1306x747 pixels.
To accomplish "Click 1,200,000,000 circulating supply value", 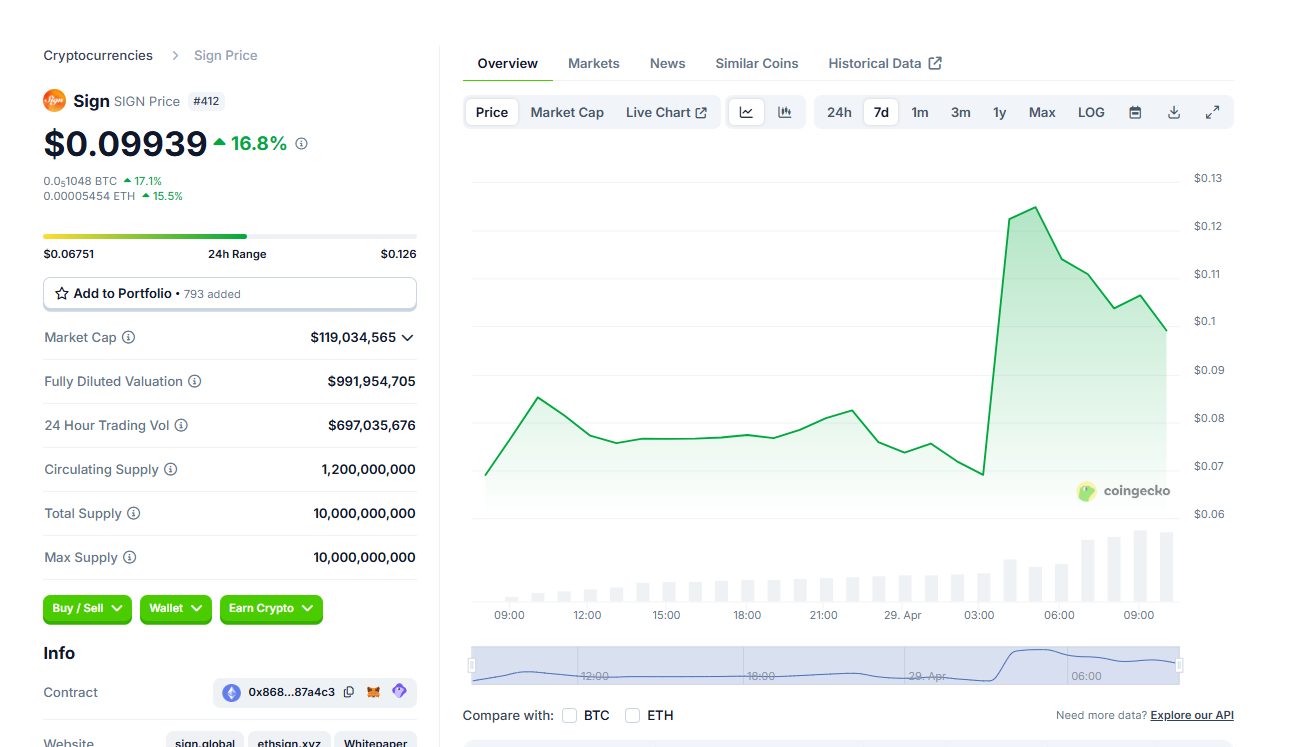I will (368, 469).
